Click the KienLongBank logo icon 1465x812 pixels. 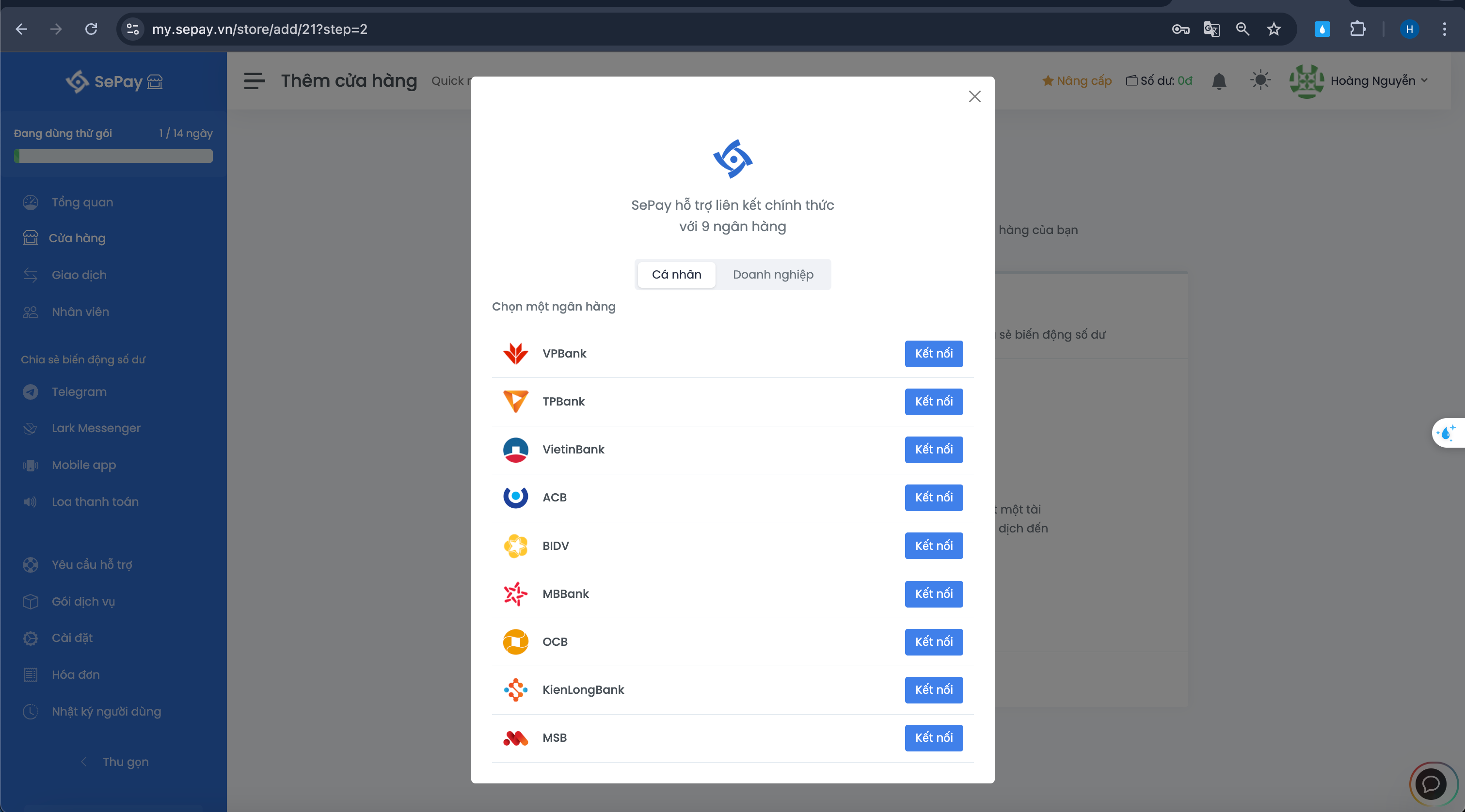pos(515,689)
